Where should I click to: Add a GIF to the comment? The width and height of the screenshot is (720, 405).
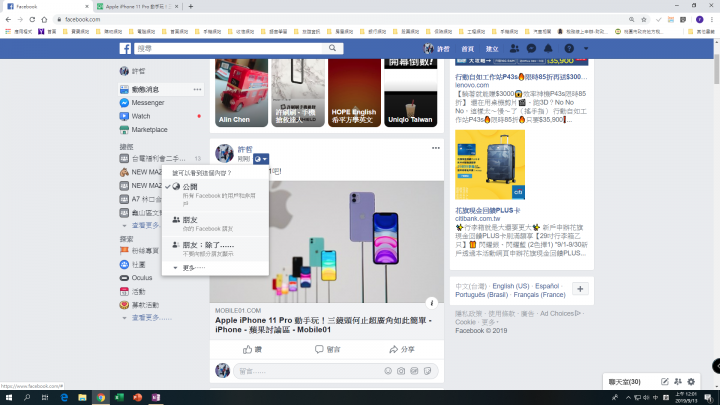click(x=414, y=371)
